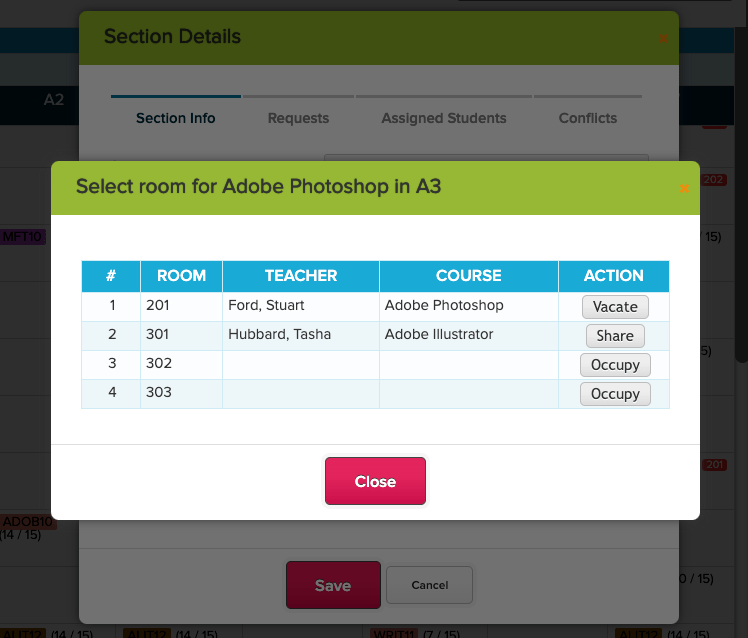Viewport: 748px width, 638px height.
Task: Click the ADOB10 section badge
Action: 25,521
